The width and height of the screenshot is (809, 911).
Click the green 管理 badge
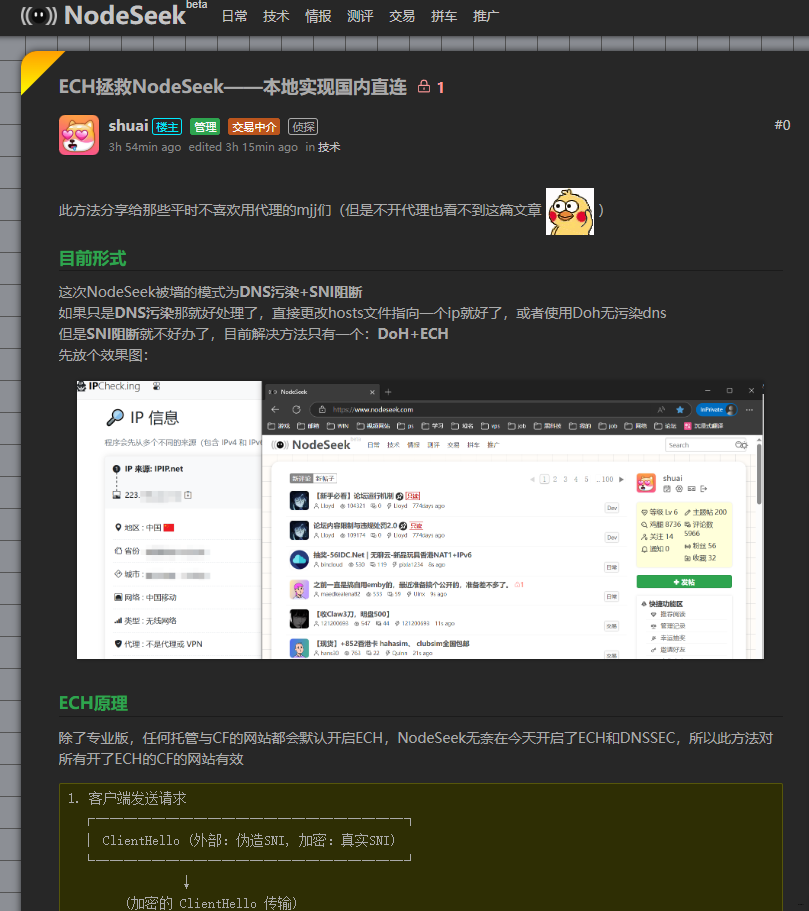(204, 127)
